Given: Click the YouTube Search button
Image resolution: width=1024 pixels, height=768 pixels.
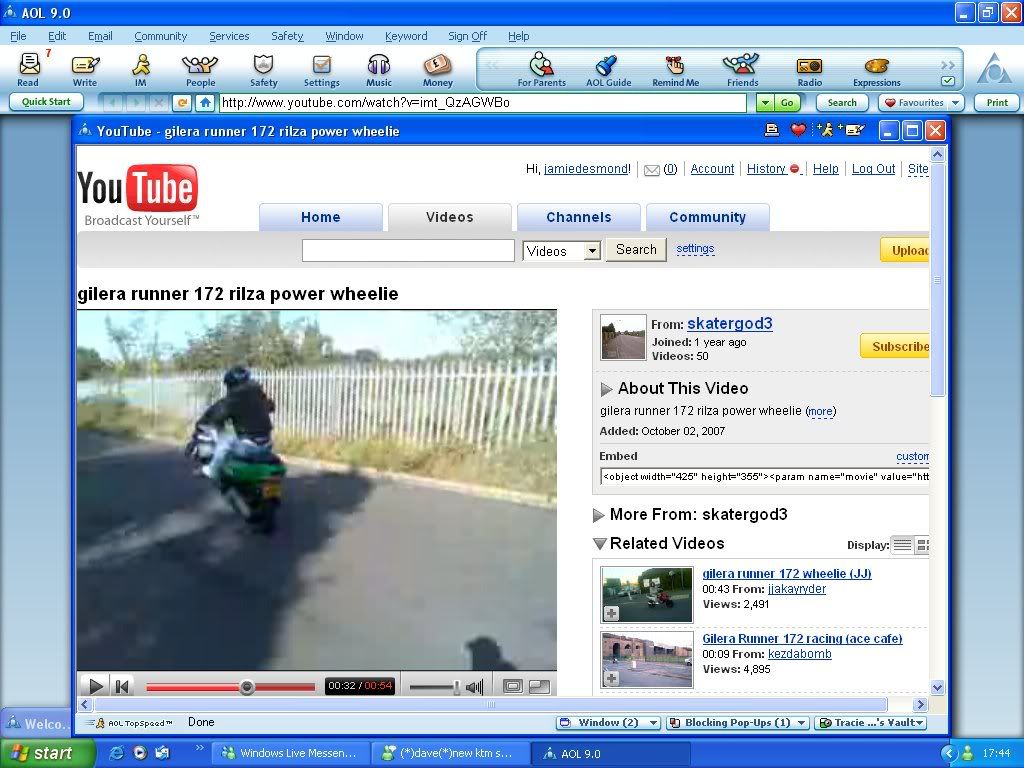Looking at the screenshot, I should [x=636, y=249].
